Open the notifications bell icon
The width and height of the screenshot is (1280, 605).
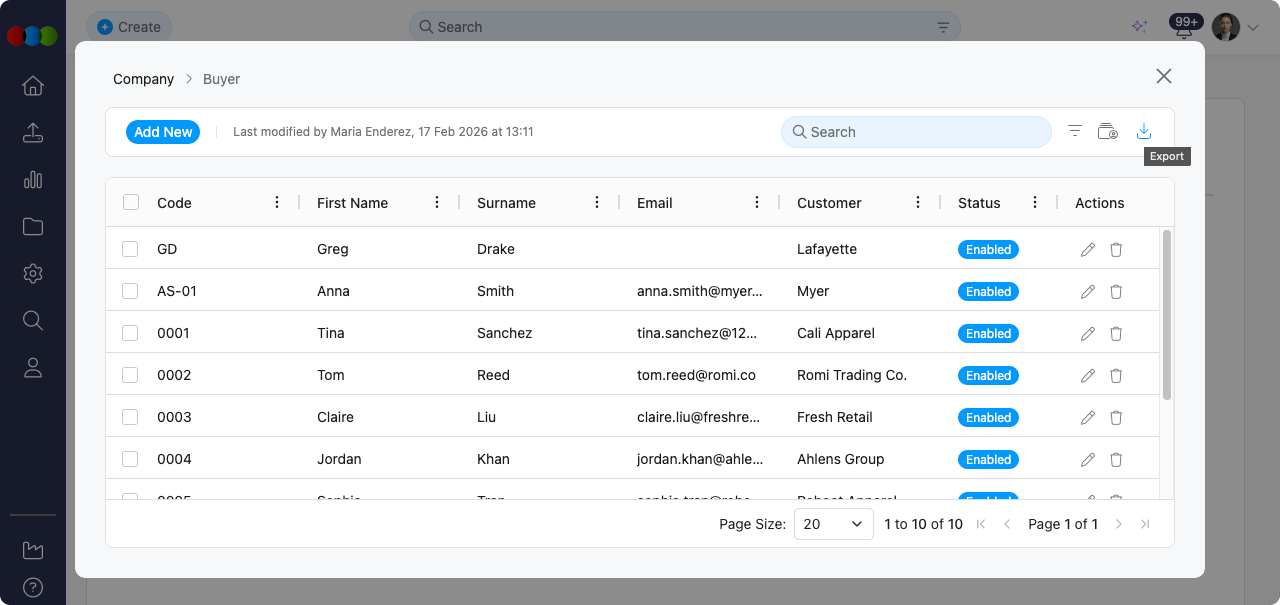(1184, 31)
